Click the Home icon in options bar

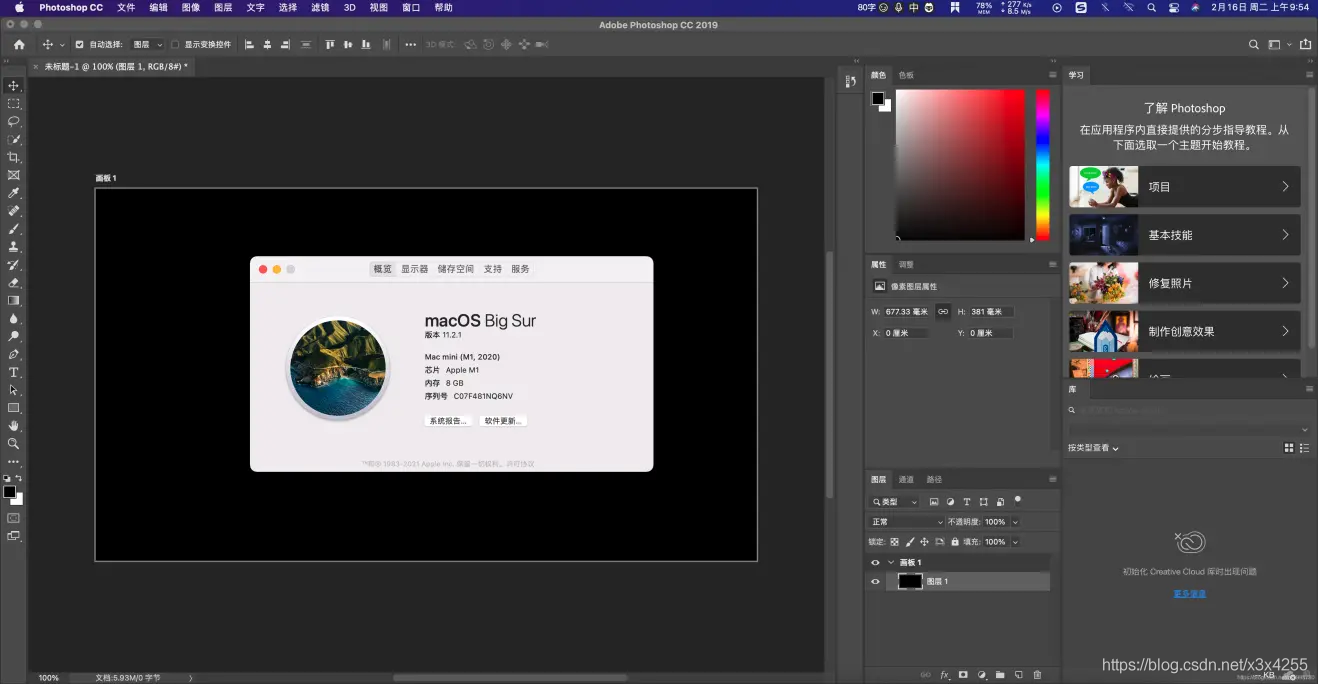pyautogui.click(x=19, y=45)
